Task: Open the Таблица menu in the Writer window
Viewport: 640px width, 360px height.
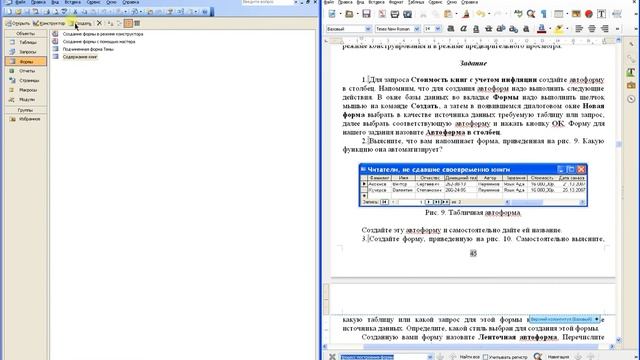Action: [x=416, y=2]
